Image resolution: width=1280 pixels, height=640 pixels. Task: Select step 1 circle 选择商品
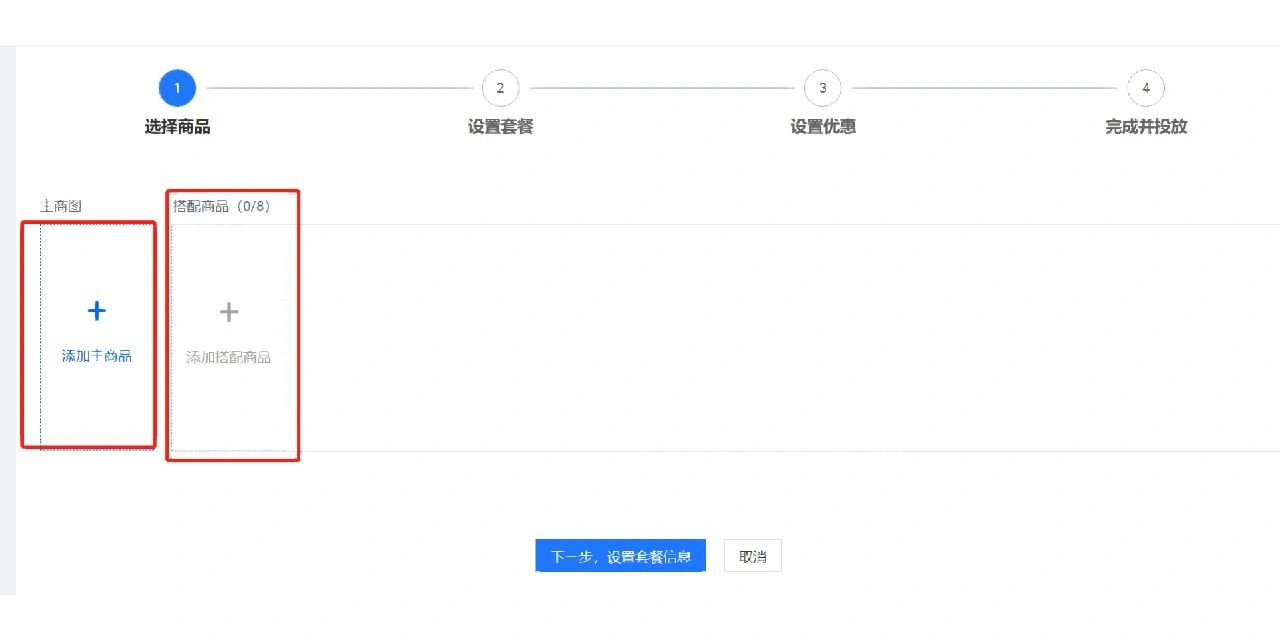click(177, 88)
